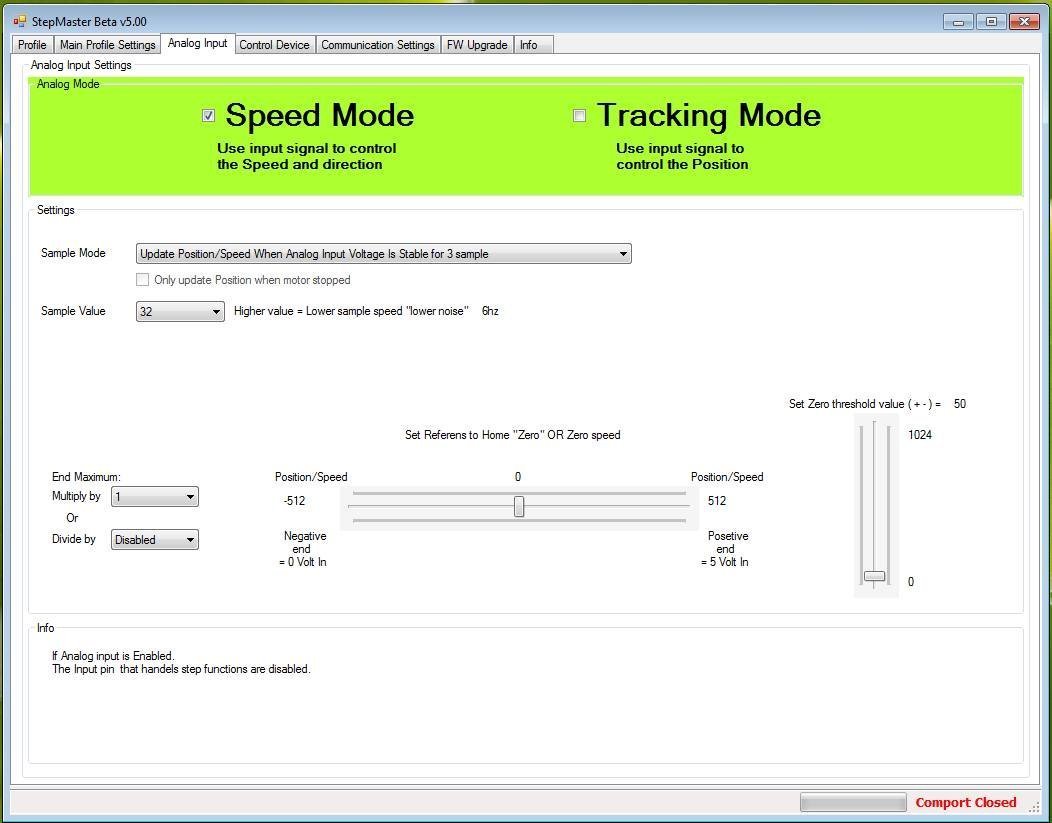Click the StepMaster app icon in title bar

20,21
